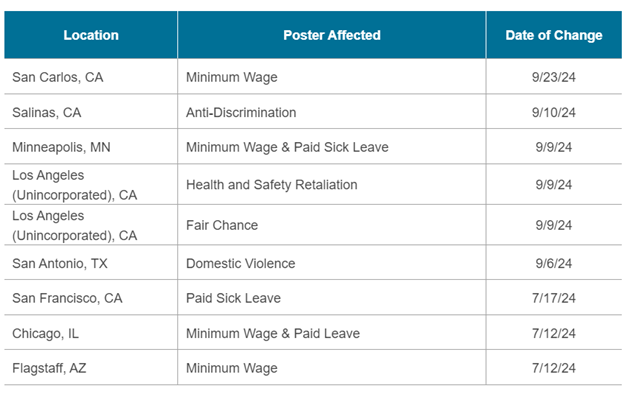624x408 pixels.
Task: Select Minimum Wage & Paid Leave cell
Action: tap(272, 333)
